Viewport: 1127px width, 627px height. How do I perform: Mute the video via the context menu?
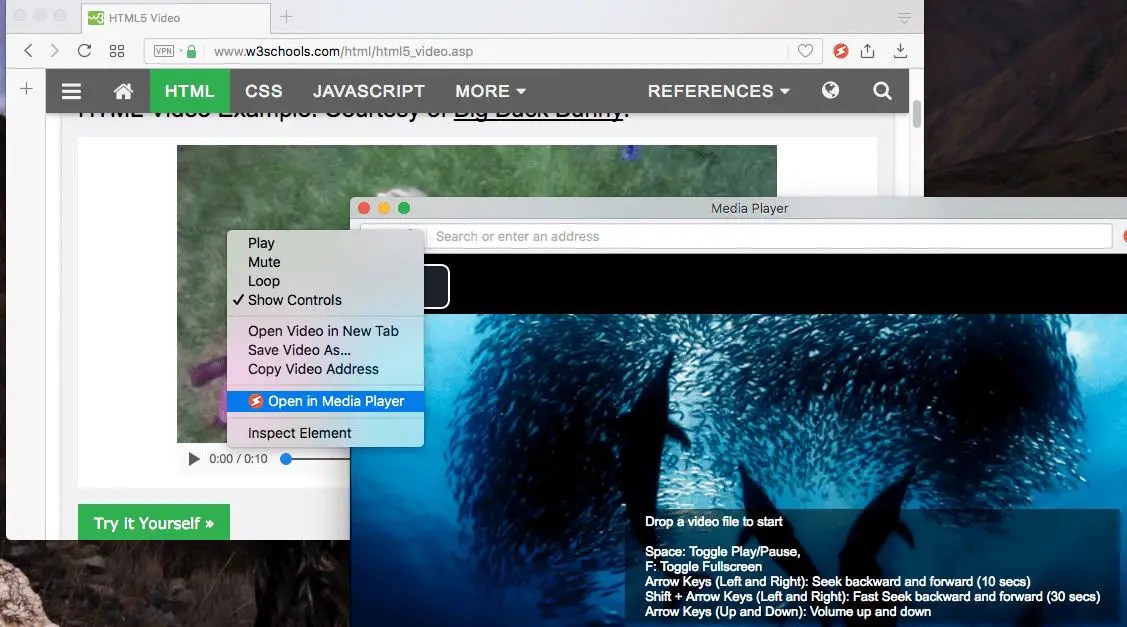[263, 262]
